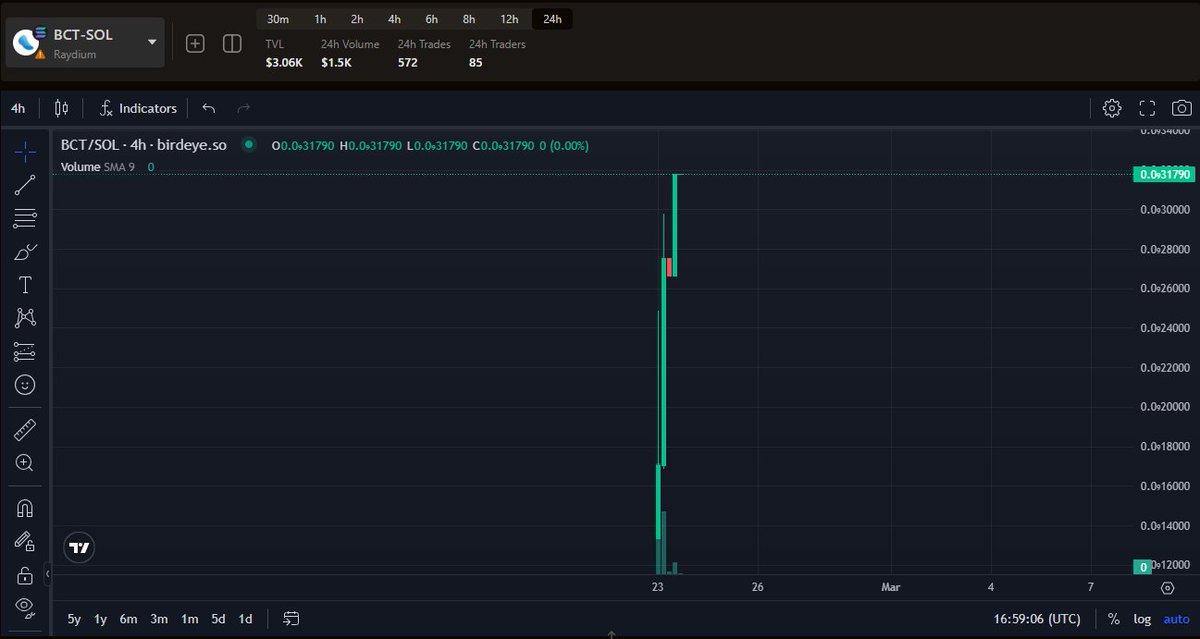Select the 12h stats timeframe
The height and width of the screenshot is (639, 1200).
click(509, 19)
